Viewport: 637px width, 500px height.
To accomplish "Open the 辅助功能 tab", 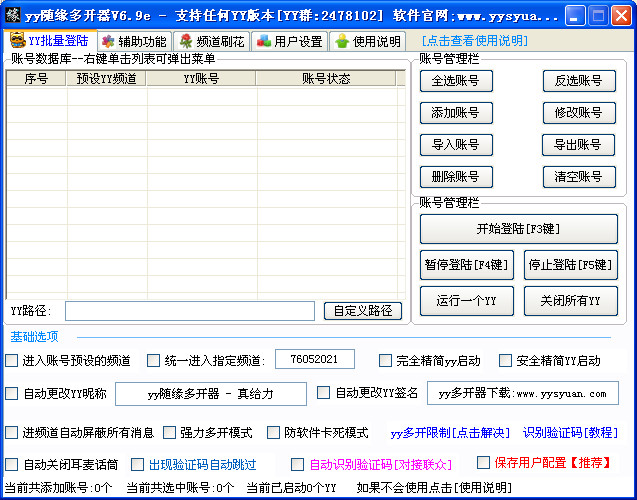I will (x=134, y=41).
